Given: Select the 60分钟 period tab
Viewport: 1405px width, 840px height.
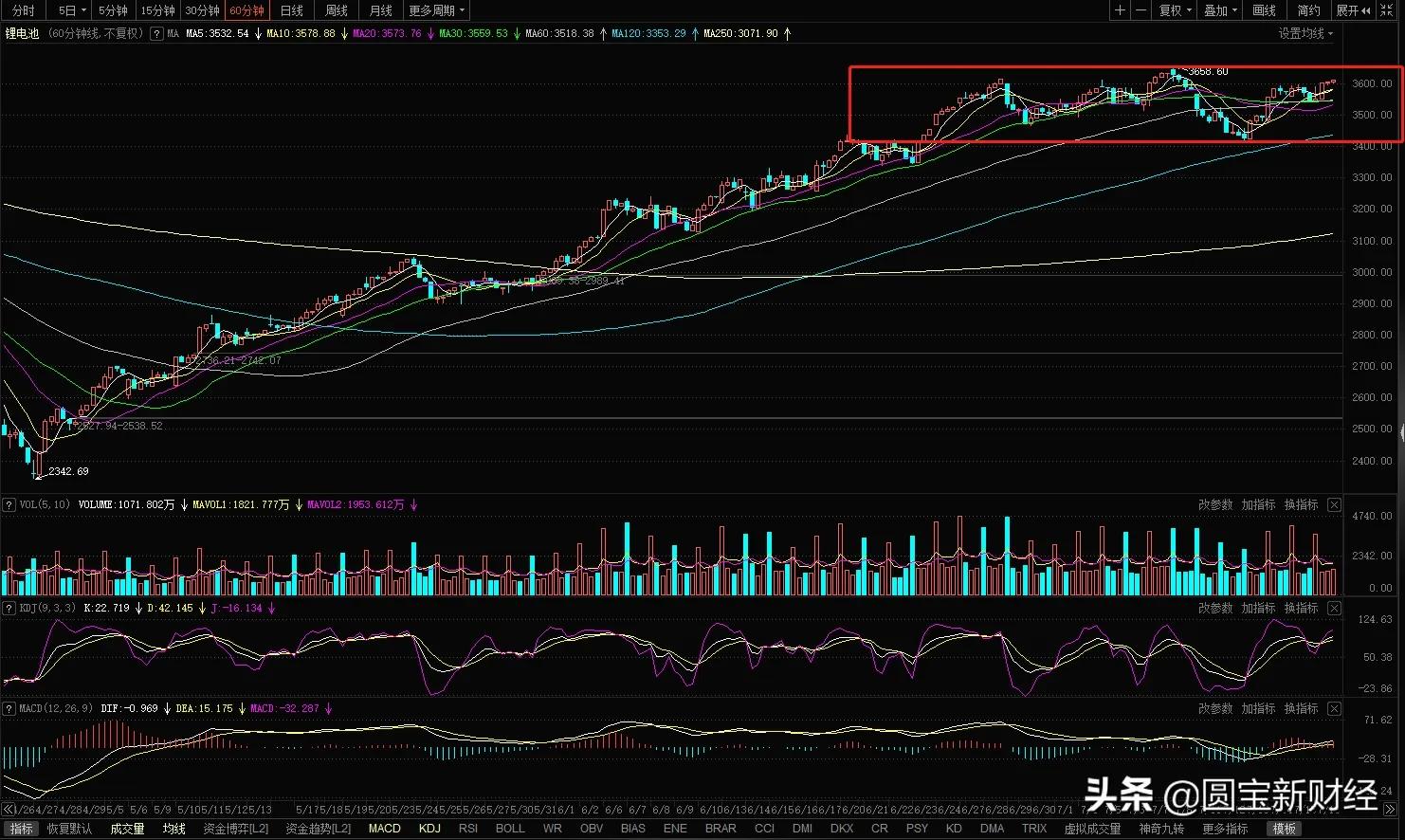Looking at the screenshot, I should click(x=246, y=10).
